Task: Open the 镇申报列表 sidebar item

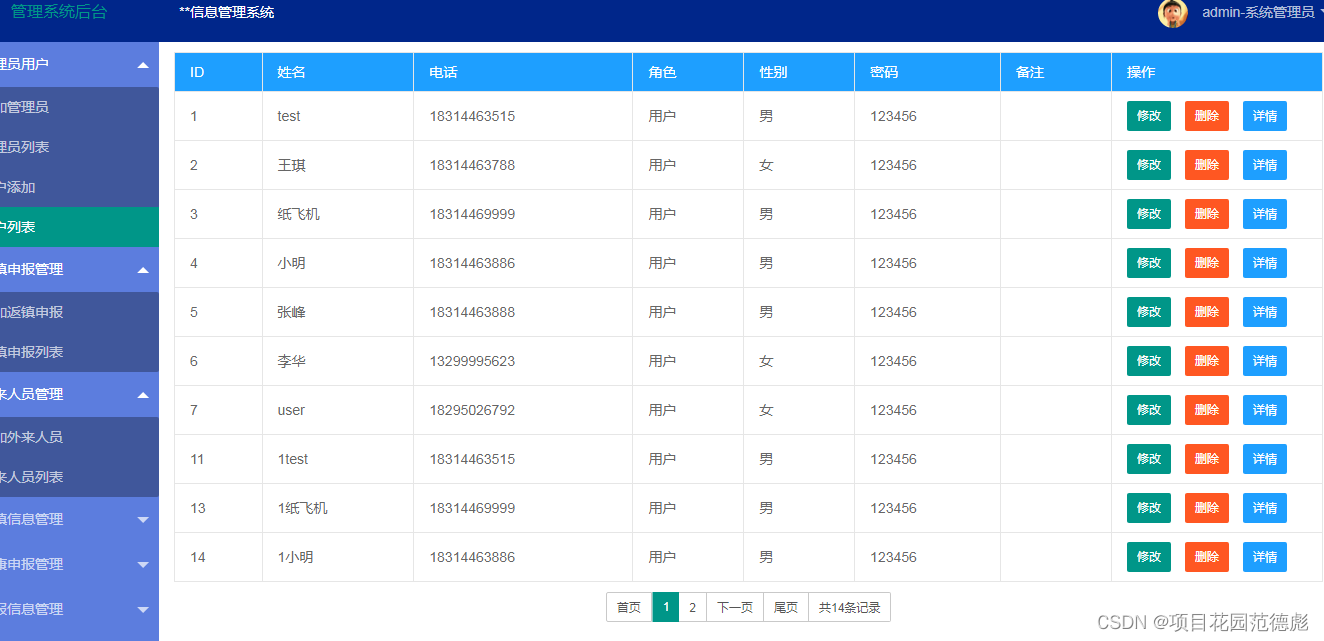Action: coord(79,352)
